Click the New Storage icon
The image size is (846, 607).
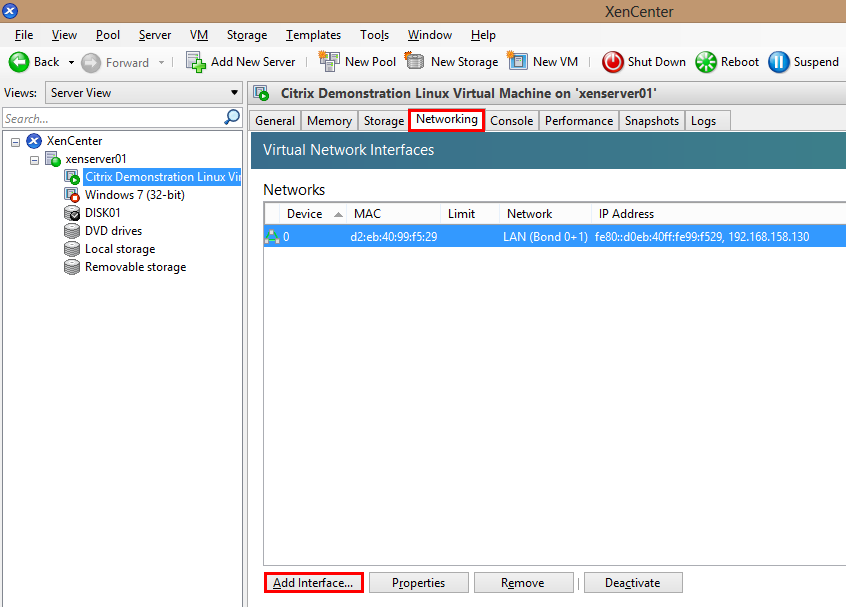tap(415, 61)
